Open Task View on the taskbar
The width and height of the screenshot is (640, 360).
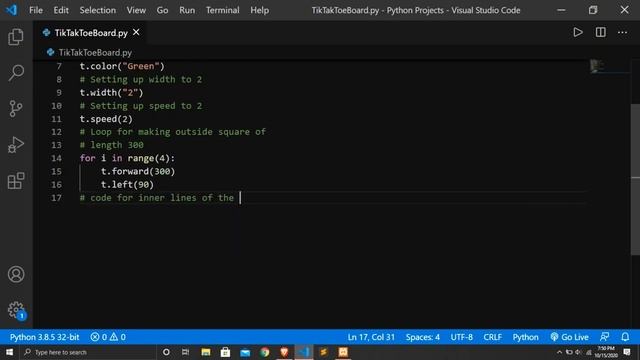pos(186,352)
